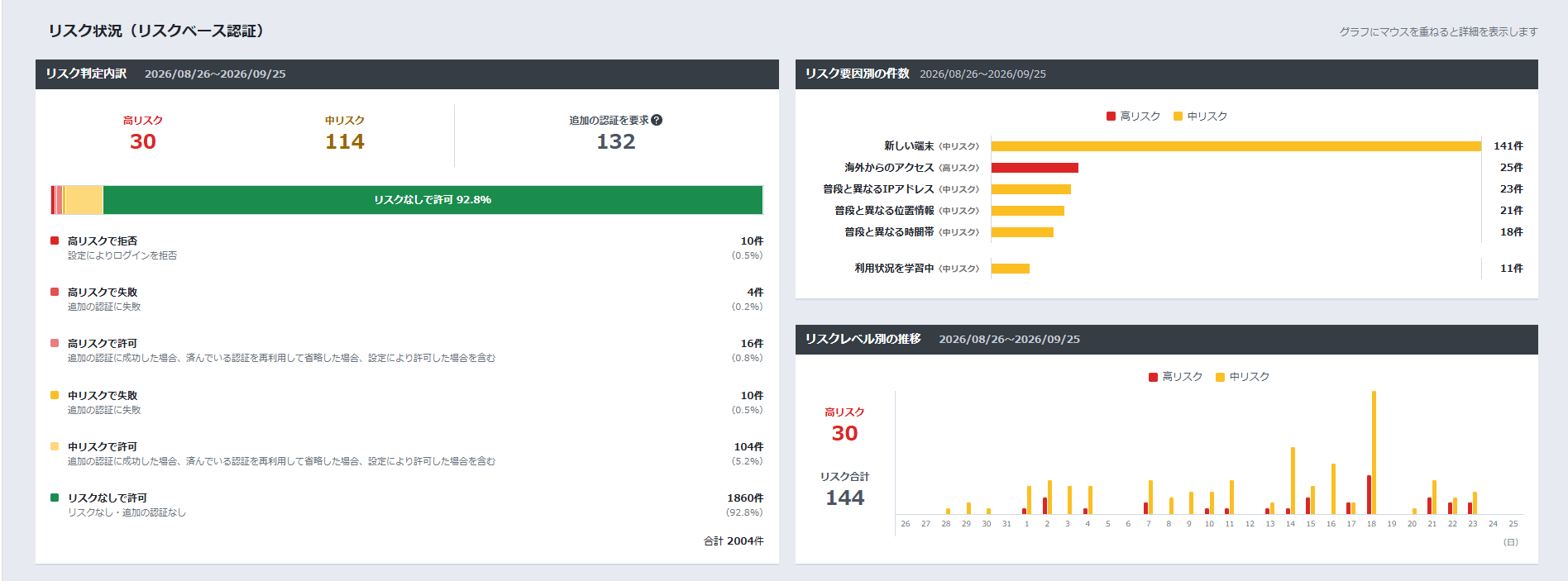
Task: Click the 普段と異なる時間帯 bar
Action: (x=1022, y=232)
